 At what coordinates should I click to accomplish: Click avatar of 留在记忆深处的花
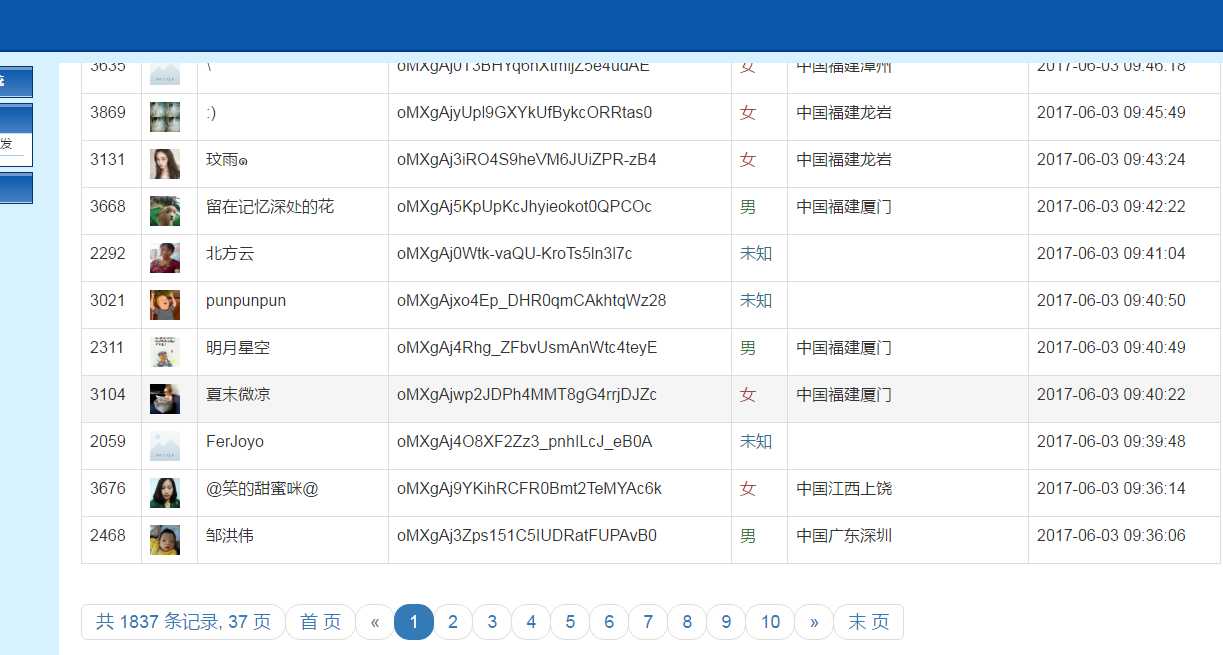click(165, 211)
